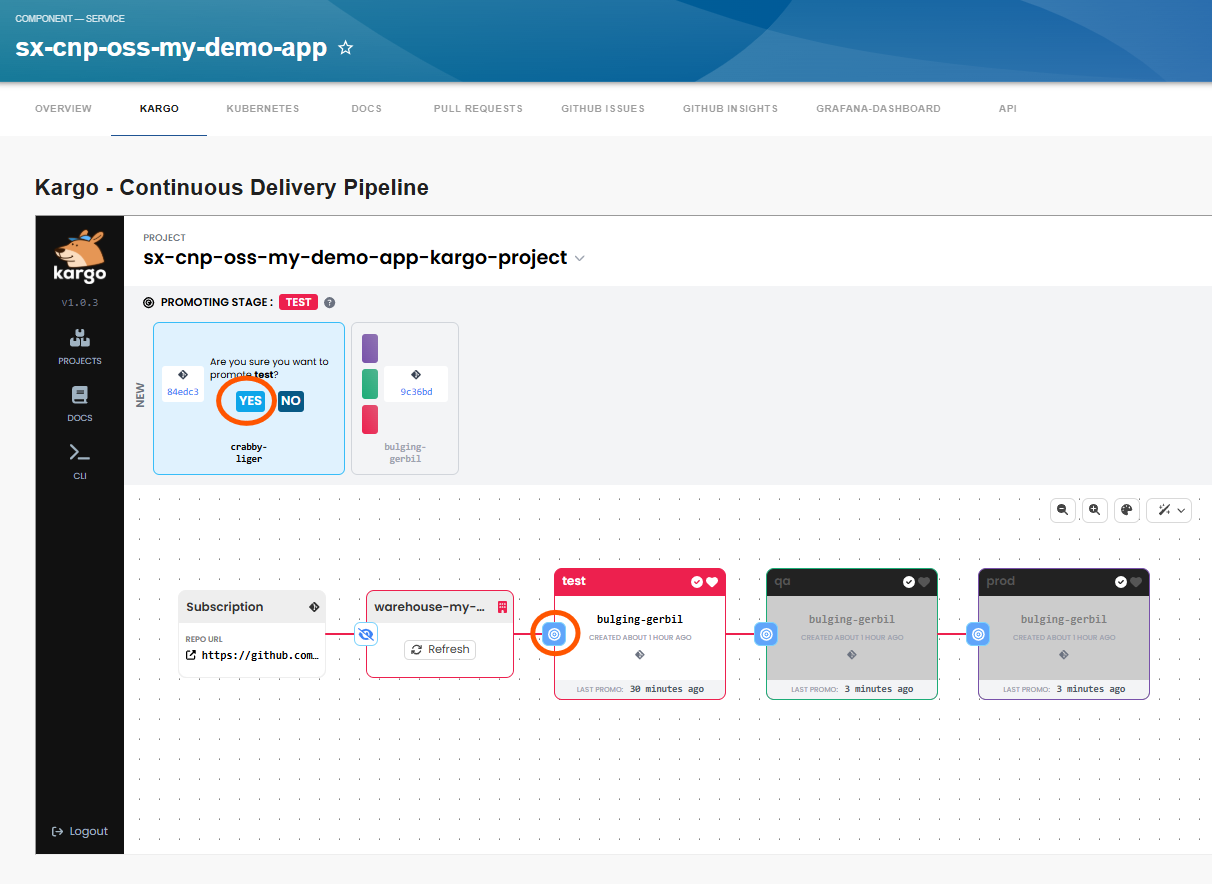Click the warehouse building icon

502,607
